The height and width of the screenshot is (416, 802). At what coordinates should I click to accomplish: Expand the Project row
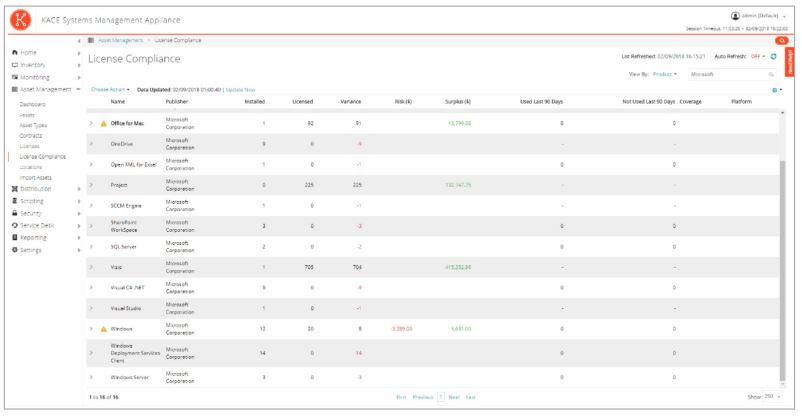(x=91, y=185)
